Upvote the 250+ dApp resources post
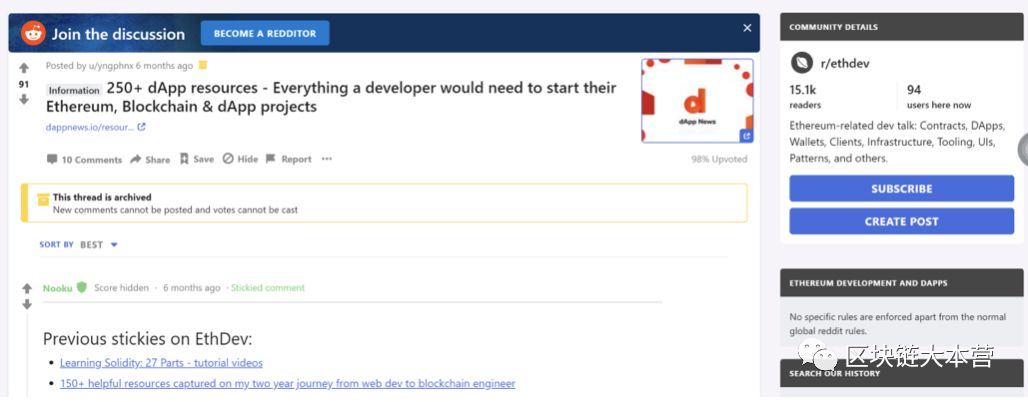 pos(24,68)
